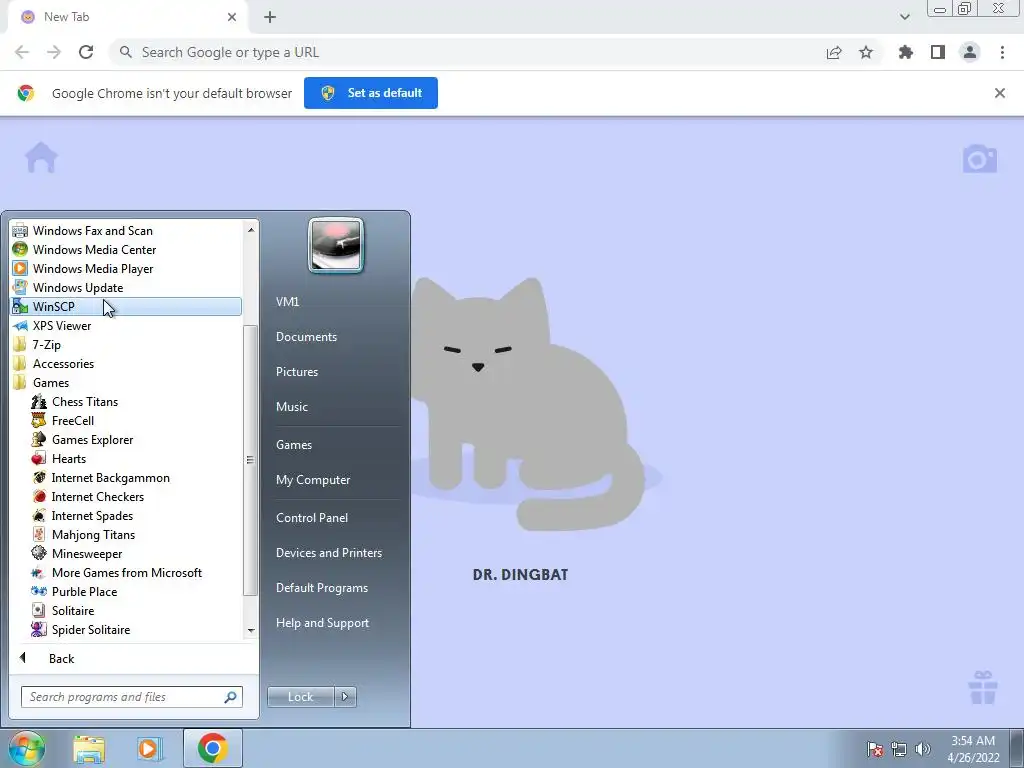Viewport: 1024px width, 768px height.
Task: Share this page icon in address bar
Action: 834,52
